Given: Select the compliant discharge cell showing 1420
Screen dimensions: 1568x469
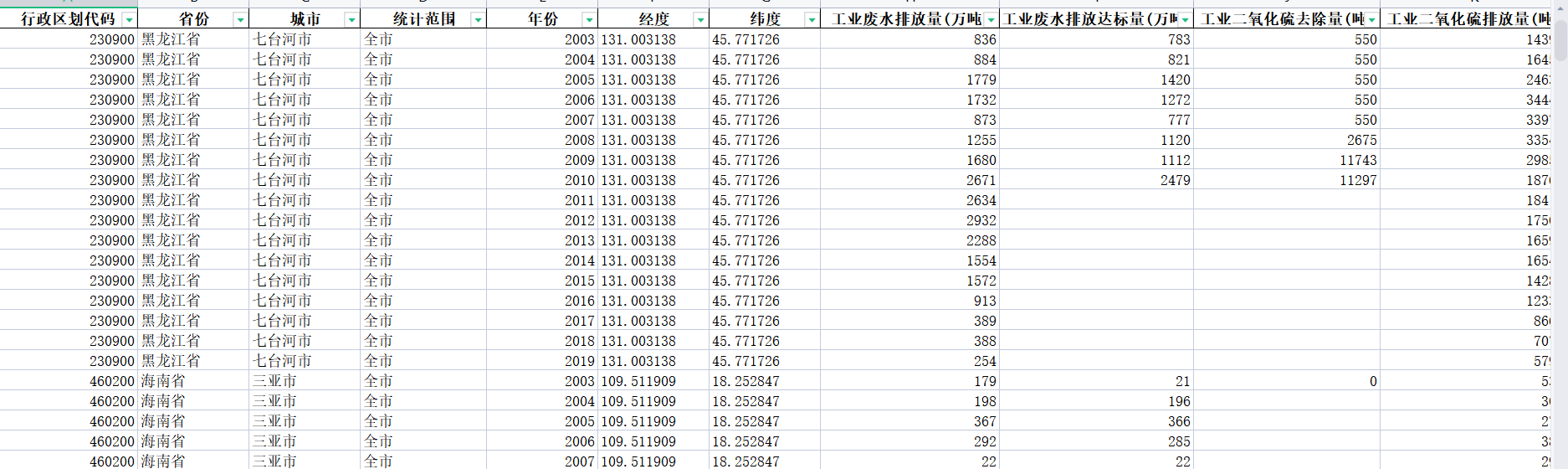Looking at the screenshot, I should tap(1096, 80).
